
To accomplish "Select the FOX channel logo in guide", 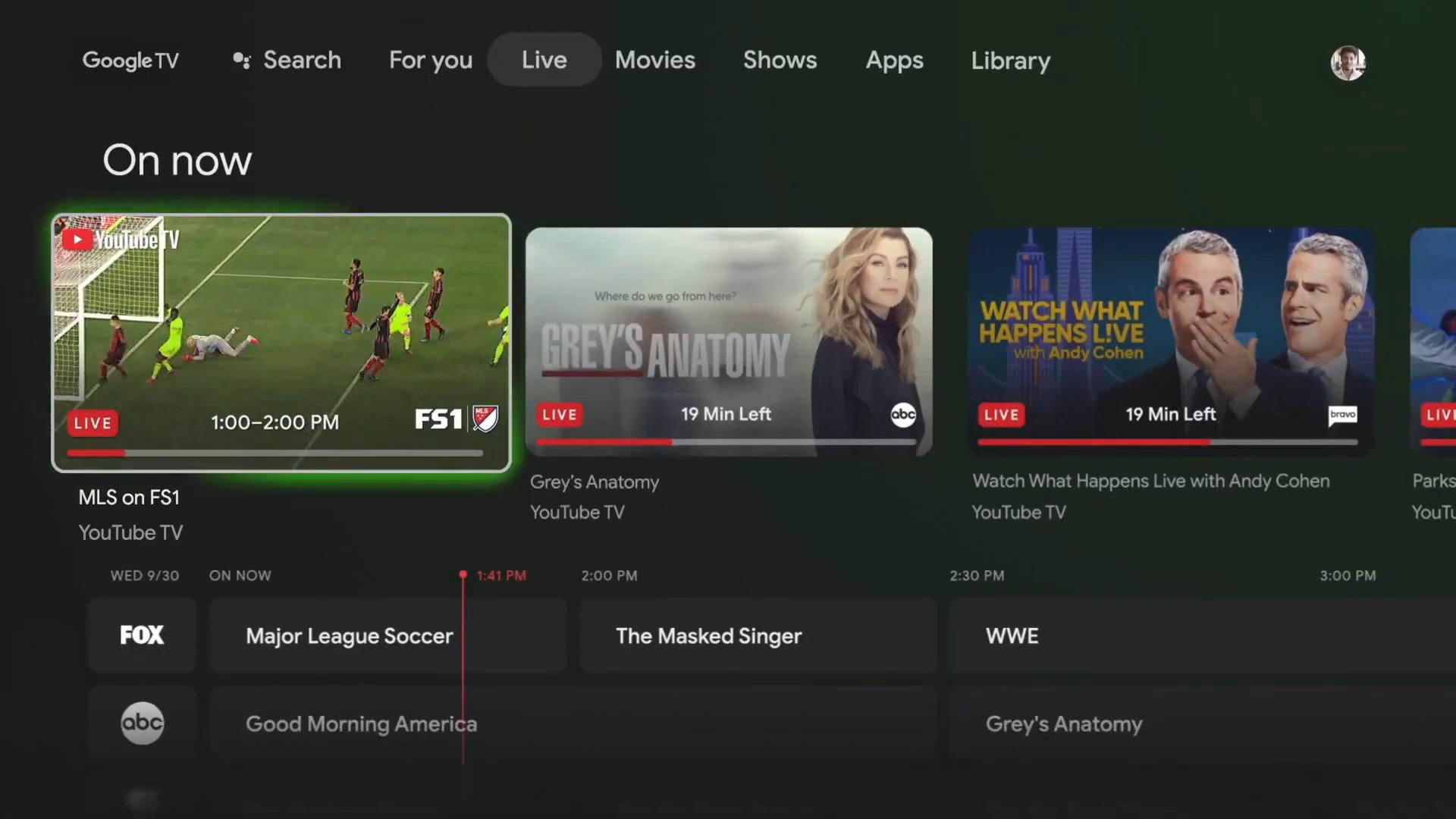I will coord(142,635).
